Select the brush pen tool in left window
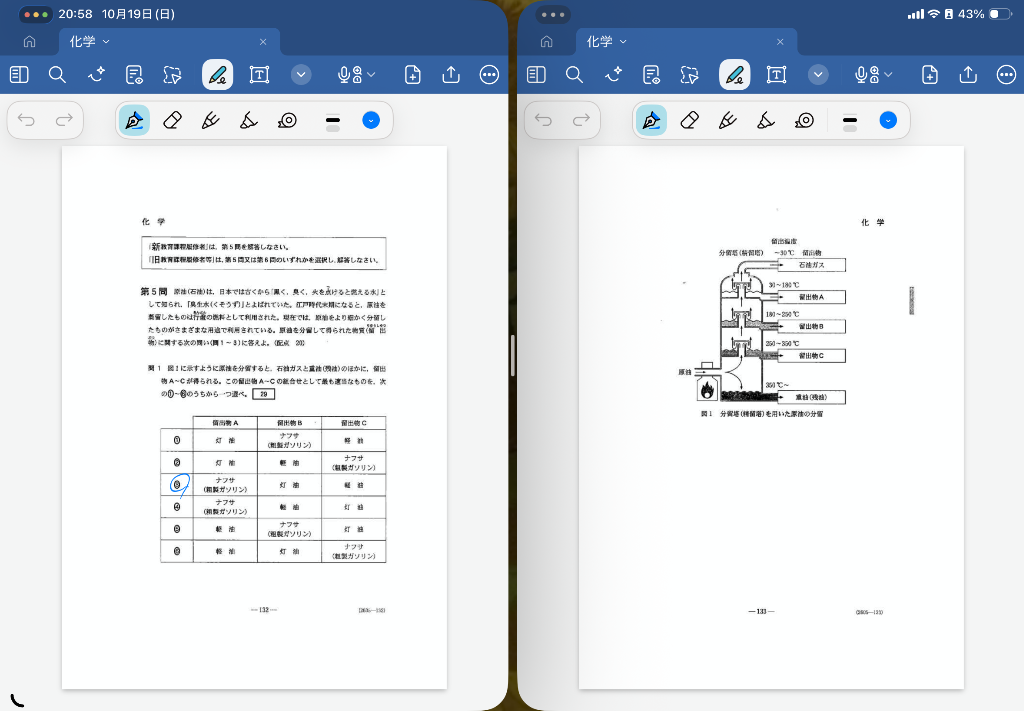 pyautogui.click(x=210, y=121)
